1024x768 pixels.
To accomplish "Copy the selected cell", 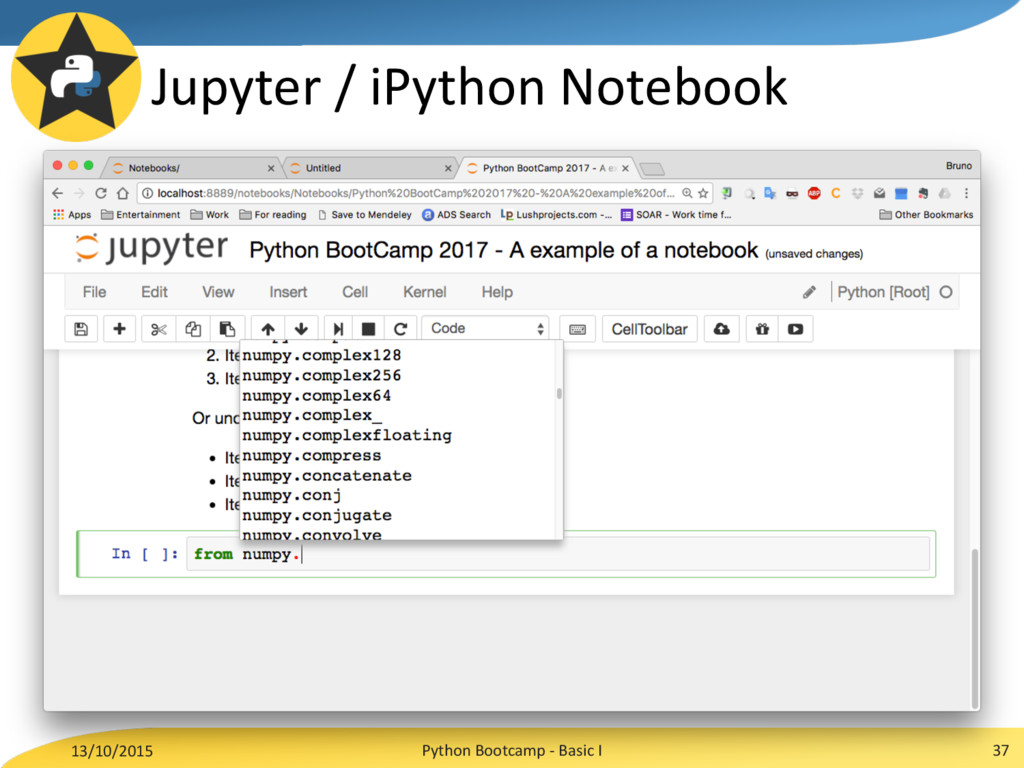I will [x=193, y=329].
